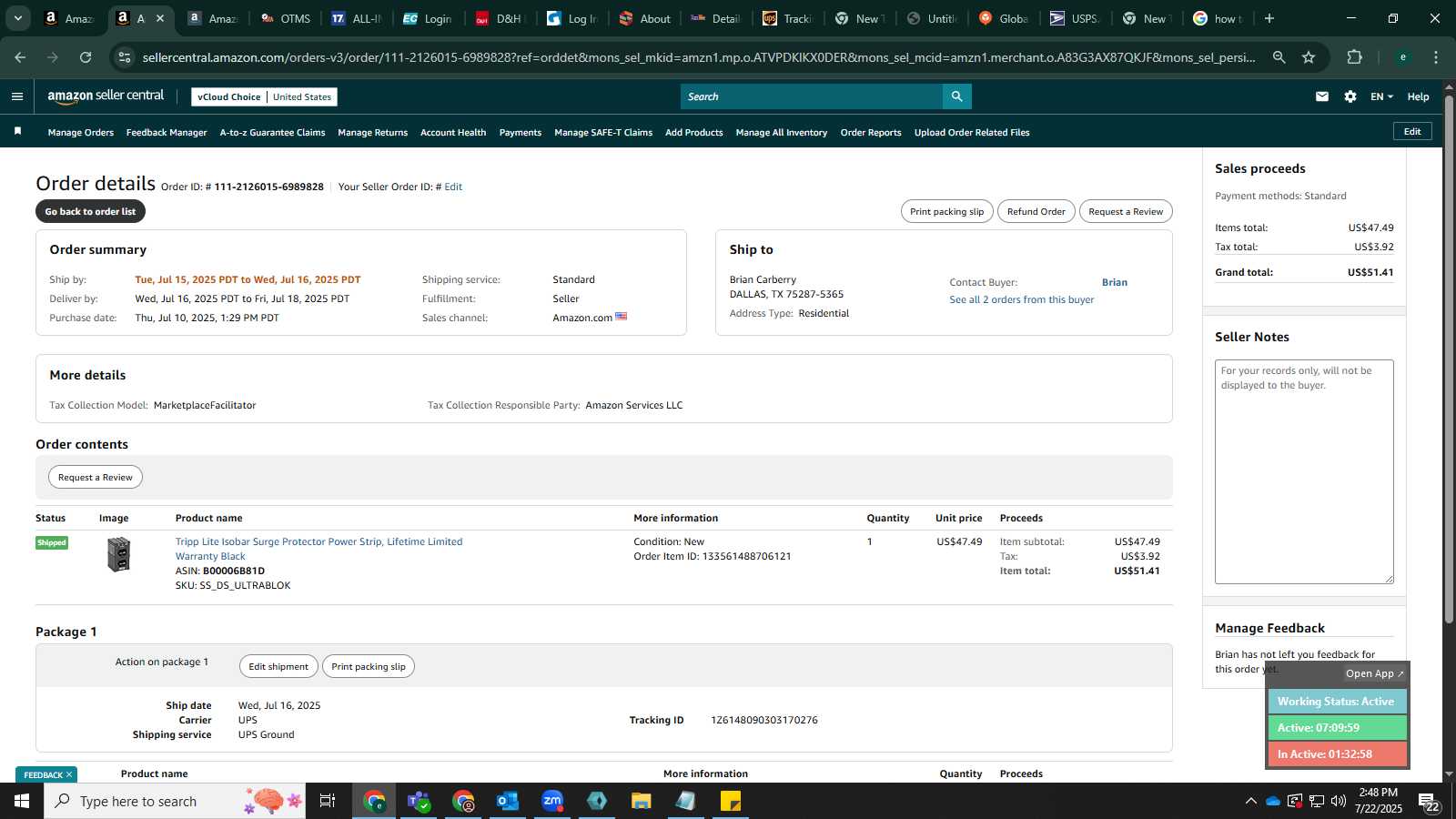The width and height of the screenshot is (1456, 819).
Task: Open Tripp Lite Isobar product link
Action: [318, 549]
